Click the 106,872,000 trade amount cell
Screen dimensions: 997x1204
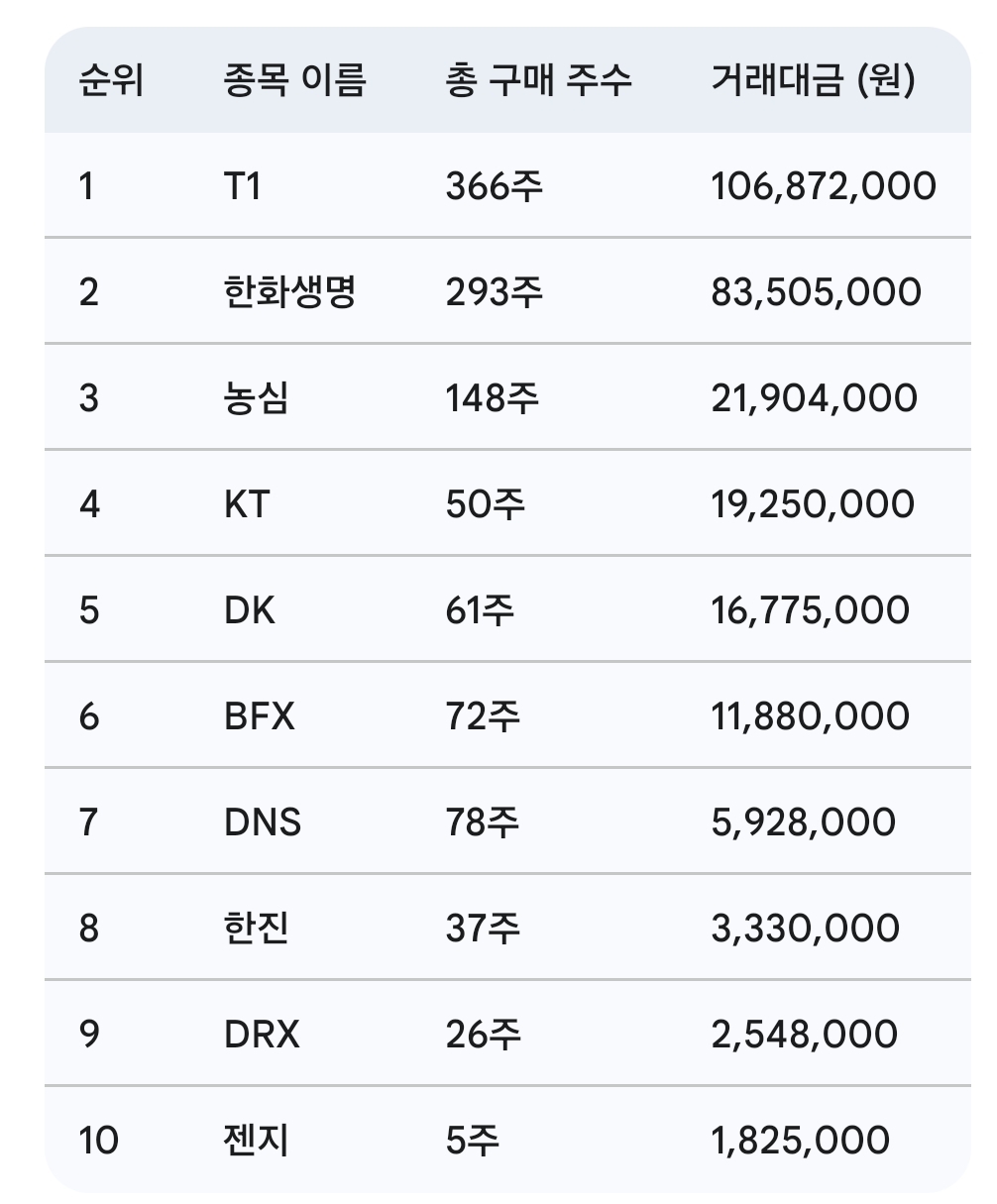823,185
